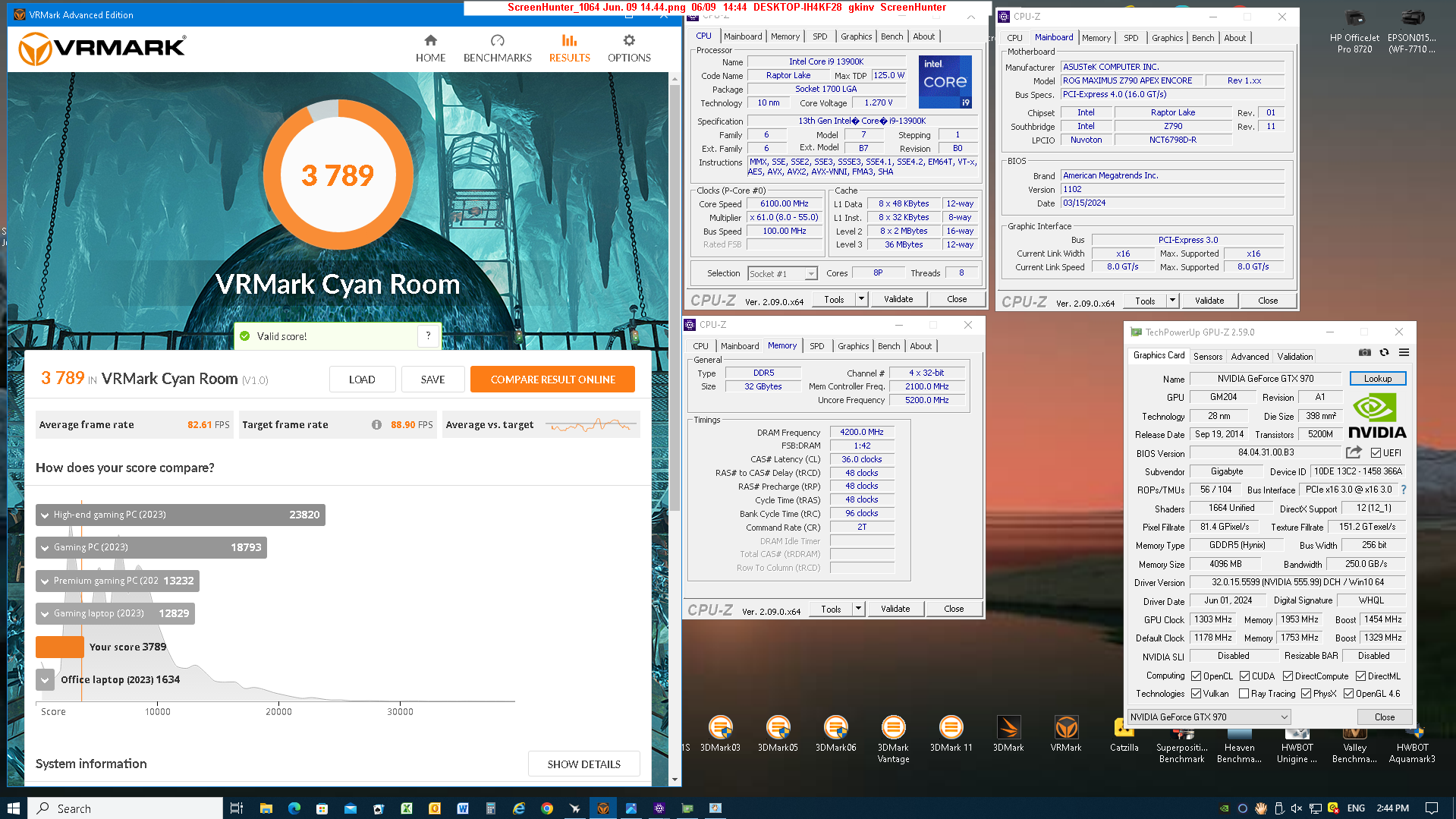Toggle Vulkan checkbox in GPU-Z
Image resolution: width=1456 pixels, height=819 pixels.
tap(1196, 694)
